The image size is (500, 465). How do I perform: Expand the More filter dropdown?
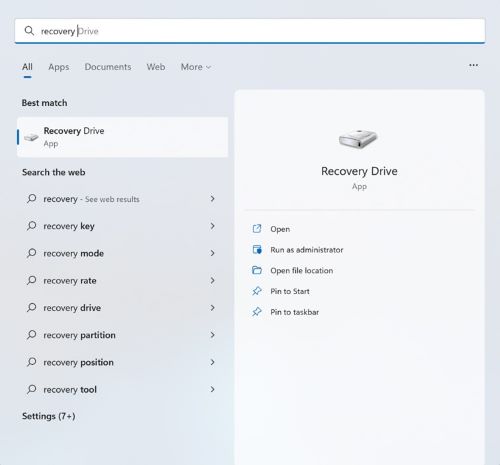(x=196, y=67)
